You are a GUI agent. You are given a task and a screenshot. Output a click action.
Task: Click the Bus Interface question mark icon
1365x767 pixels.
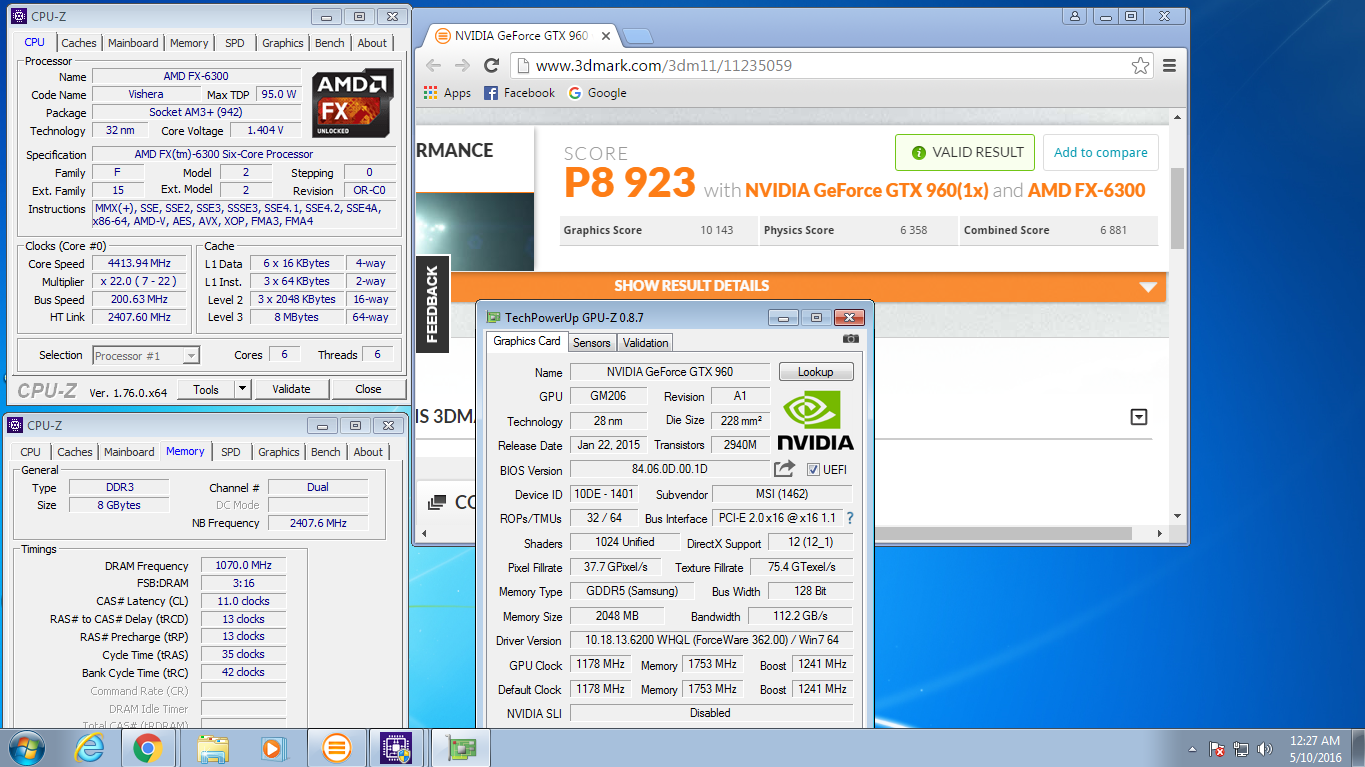coord(850,518)
